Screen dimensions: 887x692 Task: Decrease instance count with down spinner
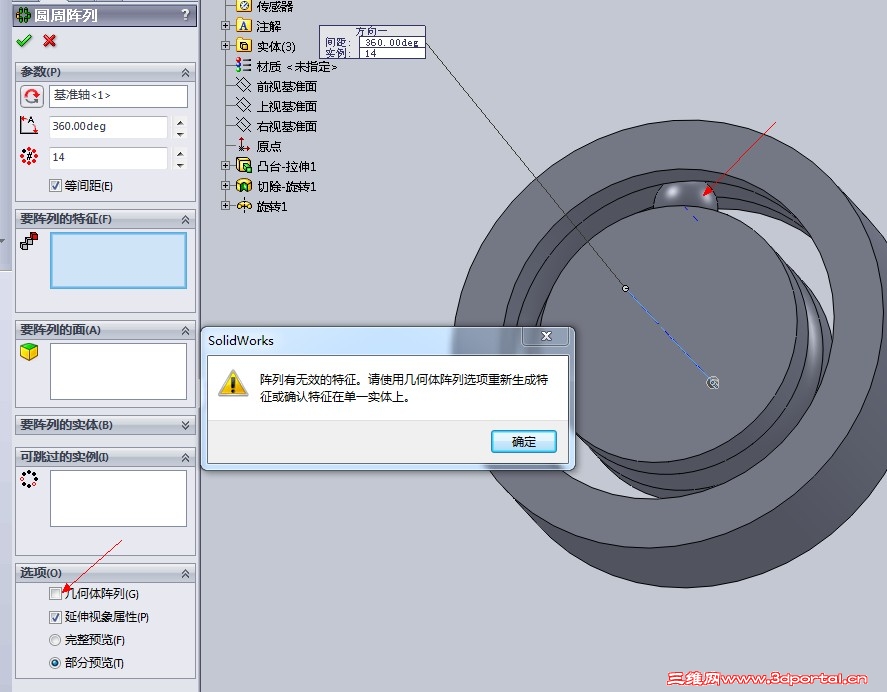[x=180, y=165]
